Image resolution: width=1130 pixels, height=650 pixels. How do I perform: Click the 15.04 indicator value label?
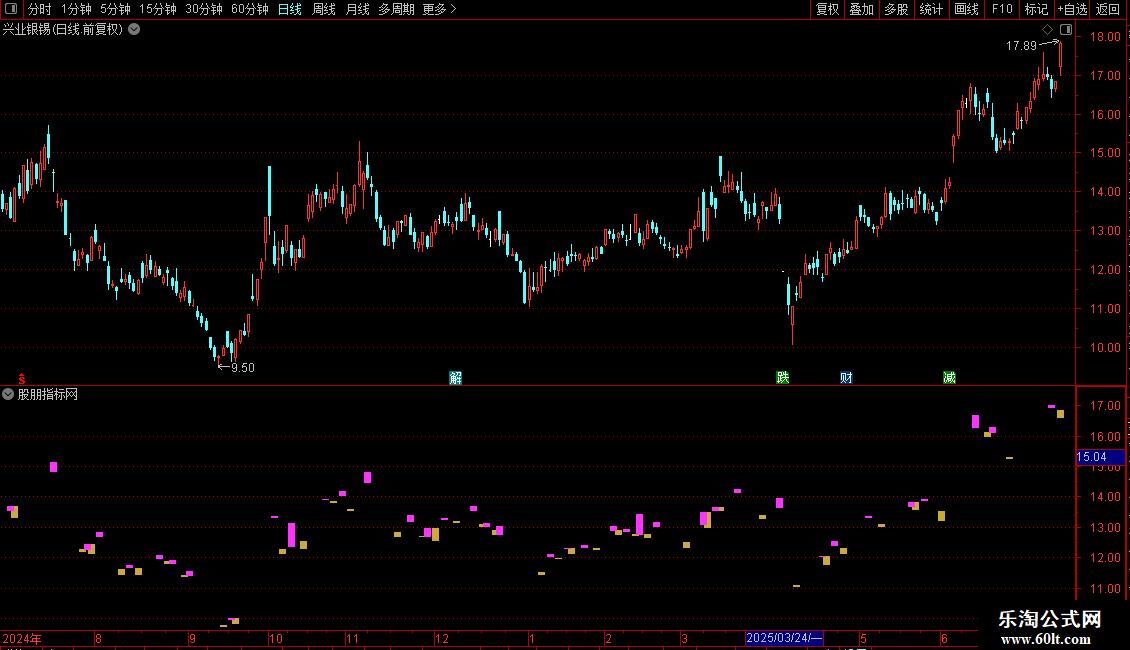pyautogui.click(x=1100, y=457)
